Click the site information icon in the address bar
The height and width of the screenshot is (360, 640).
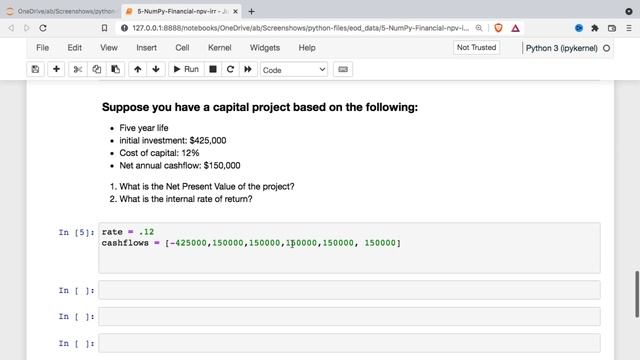[x=124, y=28]
